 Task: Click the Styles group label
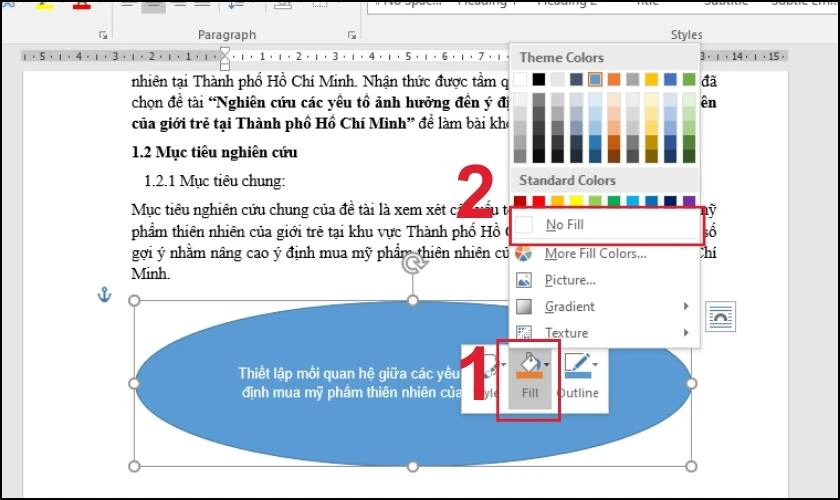click(x=686, y=35)
